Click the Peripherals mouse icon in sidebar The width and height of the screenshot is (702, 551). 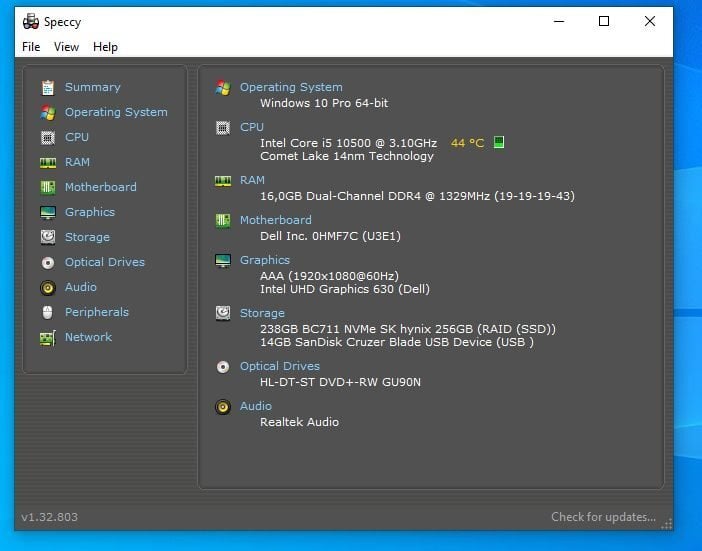(x=47, y=312)
